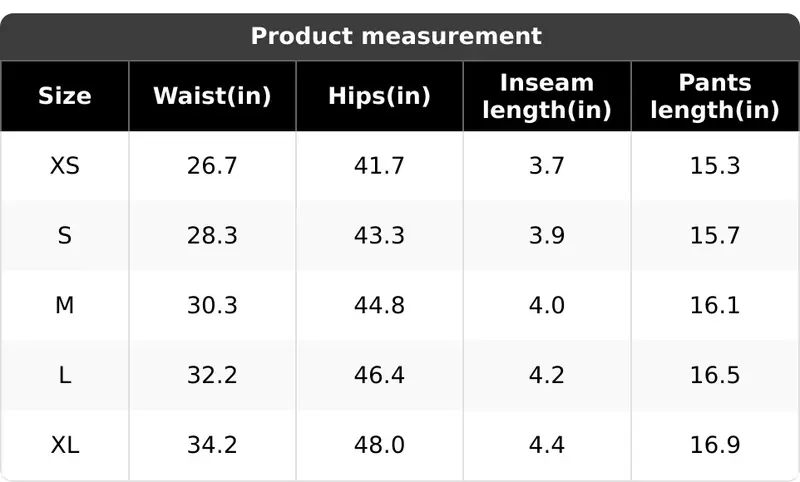800x482 pixels.
Task: Click the 26.7 waist value
Action: pyautogui.click(x=212, y=166)
